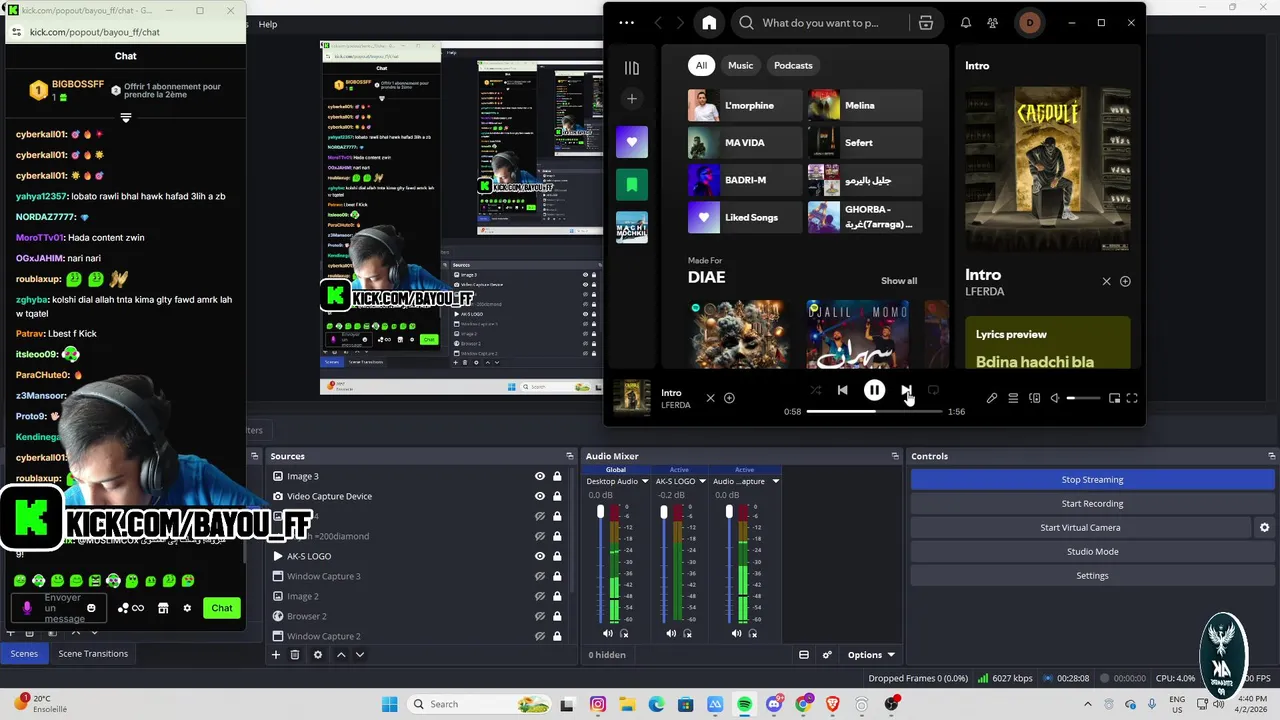Open Controls dock popout icon
Image resolution: width=1280 pixels, height=720 pixels.
[x=1272, y=456]
